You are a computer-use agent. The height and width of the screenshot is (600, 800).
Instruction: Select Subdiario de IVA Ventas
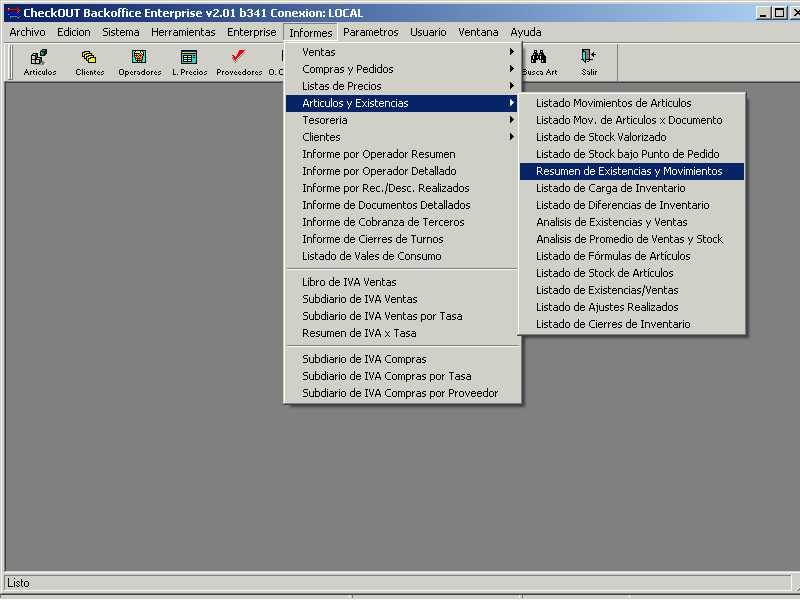[x=401, y=299]
